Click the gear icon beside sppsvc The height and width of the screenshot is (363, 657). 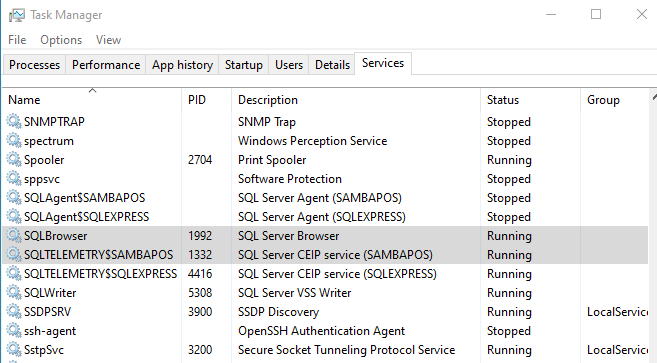pos(14,179)
